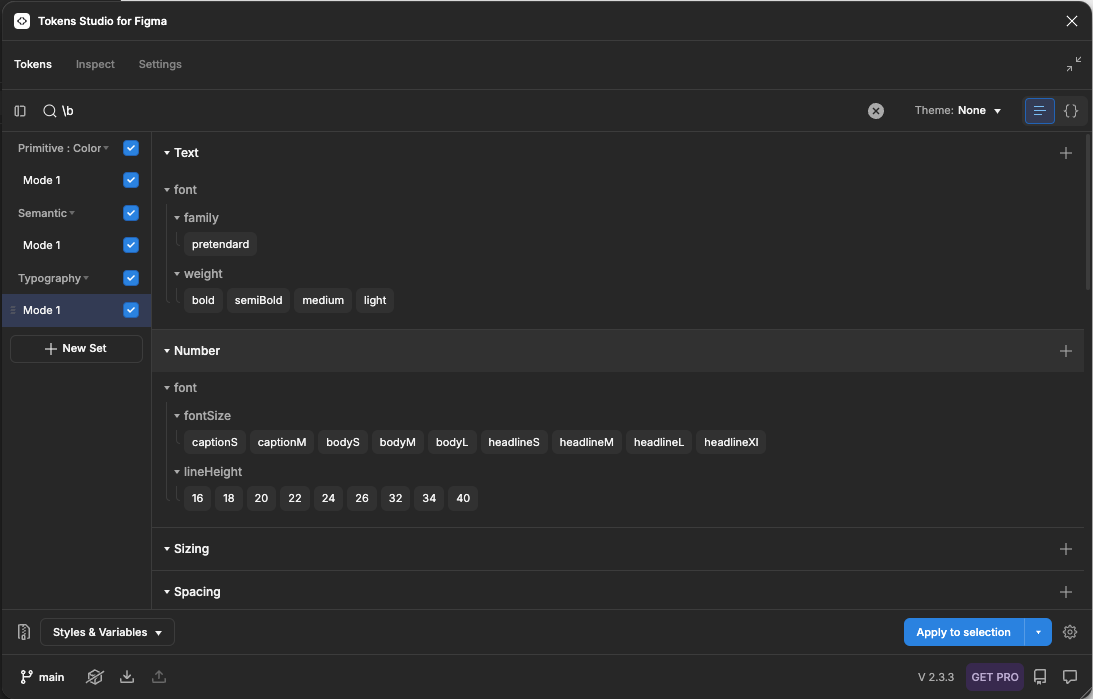Open the Apply to selection dropdown arrow

tap(1038, 632)
